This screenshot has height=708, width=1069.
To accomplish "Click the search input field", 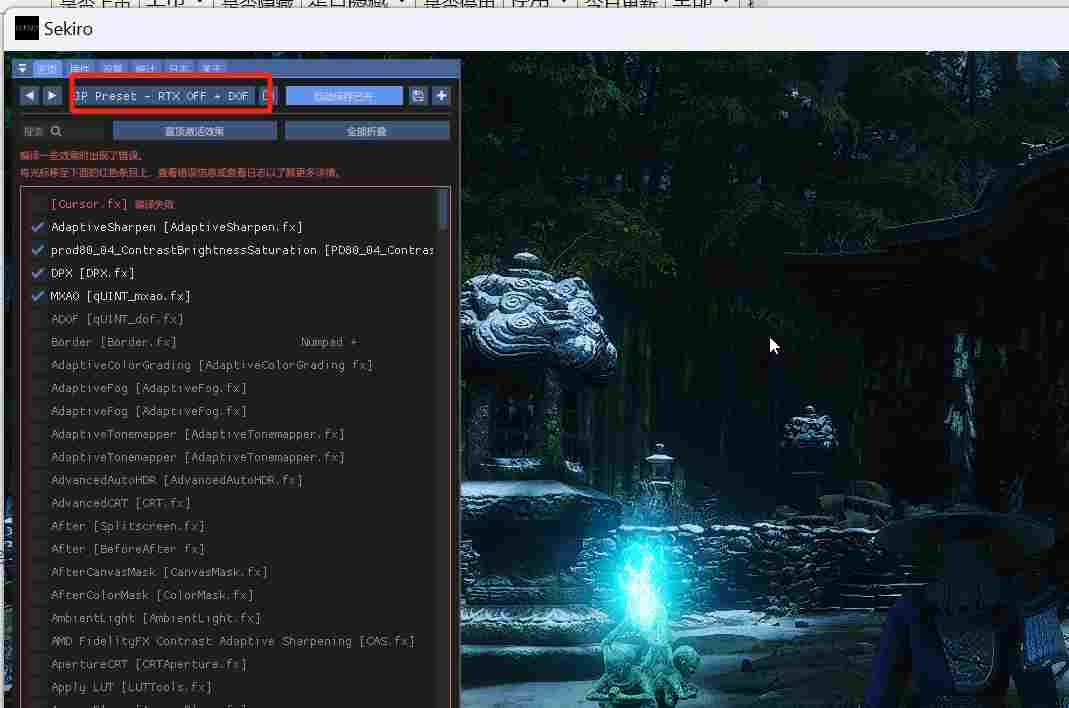I will pyautogui.click(x=65, y=131).
